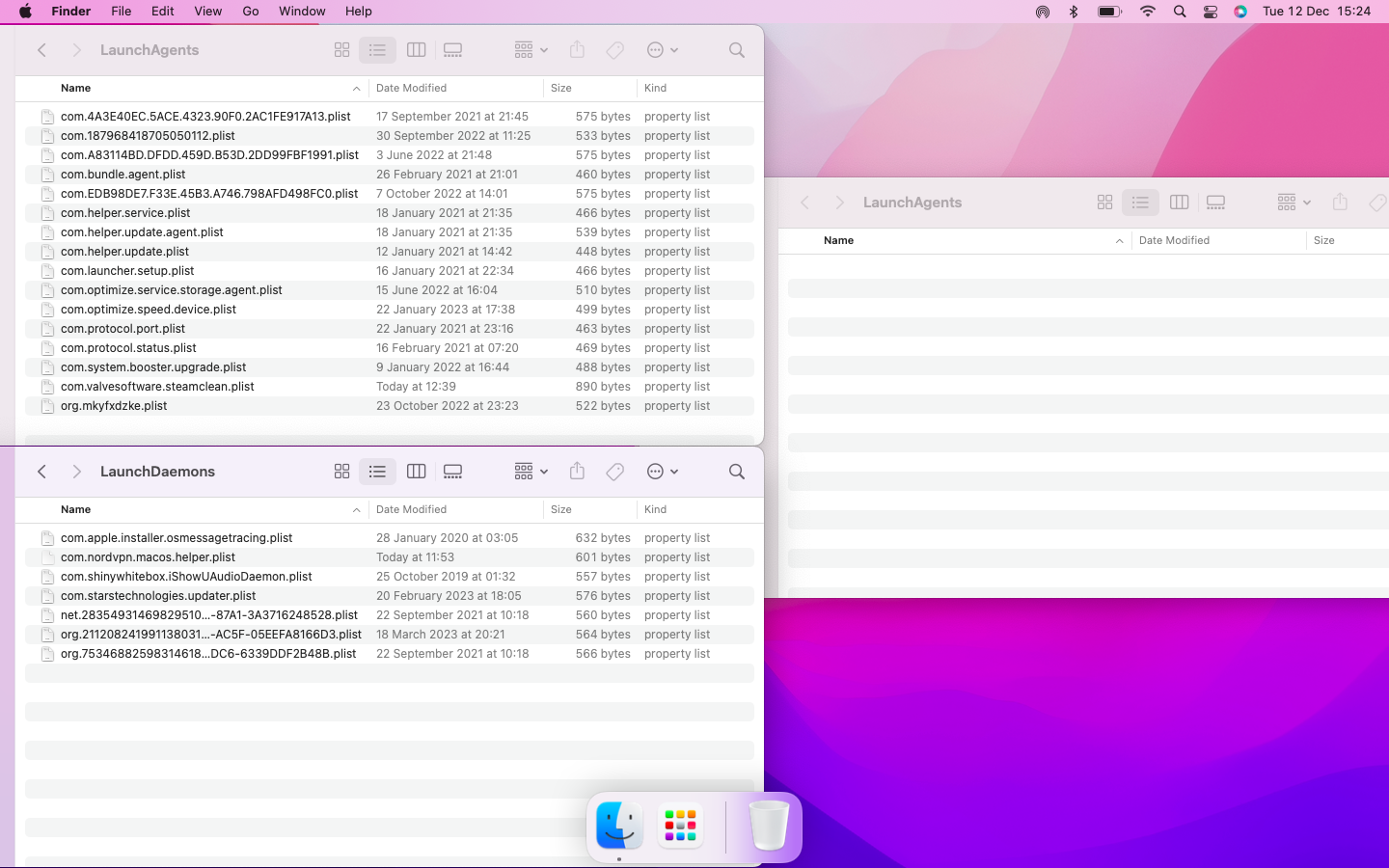Open Spotlight search from the menu bar

(1179, 12)
